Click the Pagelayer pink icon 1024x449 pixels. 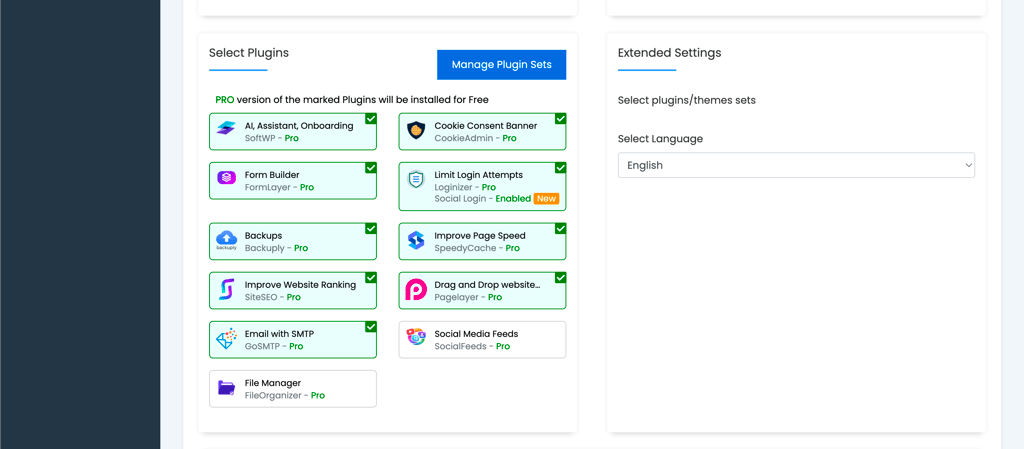coord(416,290)
